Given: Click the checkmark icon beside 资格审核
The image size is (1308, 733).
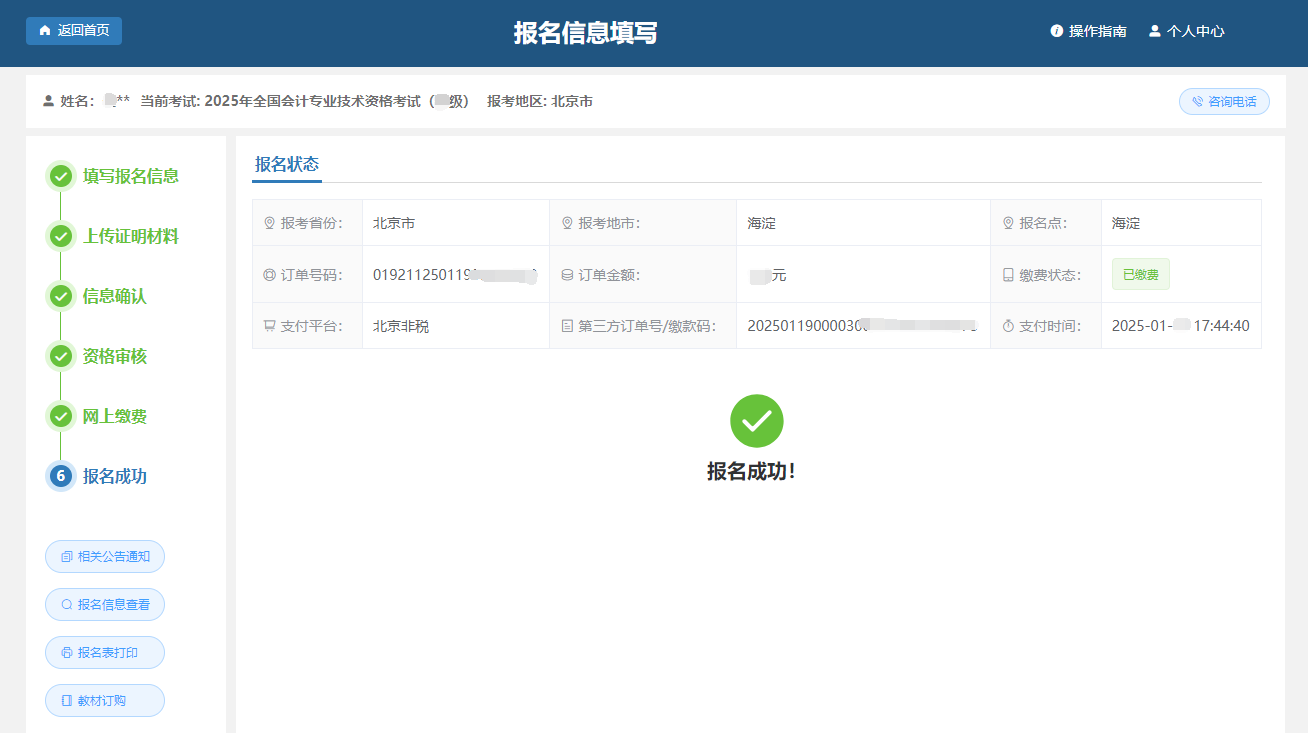Looking at the screenshot, I should [61, 356].
